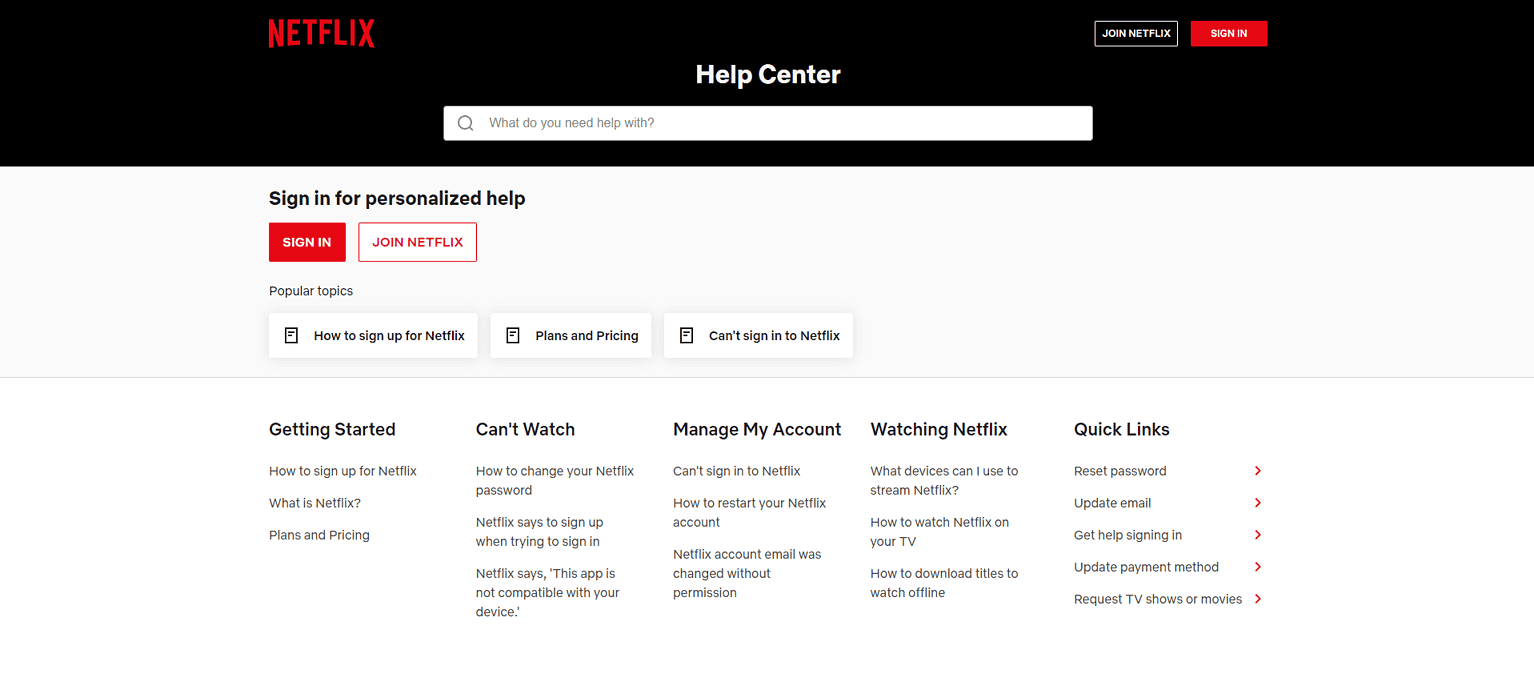Viewport: 1534px width, 698px height.
Task: Open 'What devices can I use to stream Netflix?'
Action: [944, 480]
